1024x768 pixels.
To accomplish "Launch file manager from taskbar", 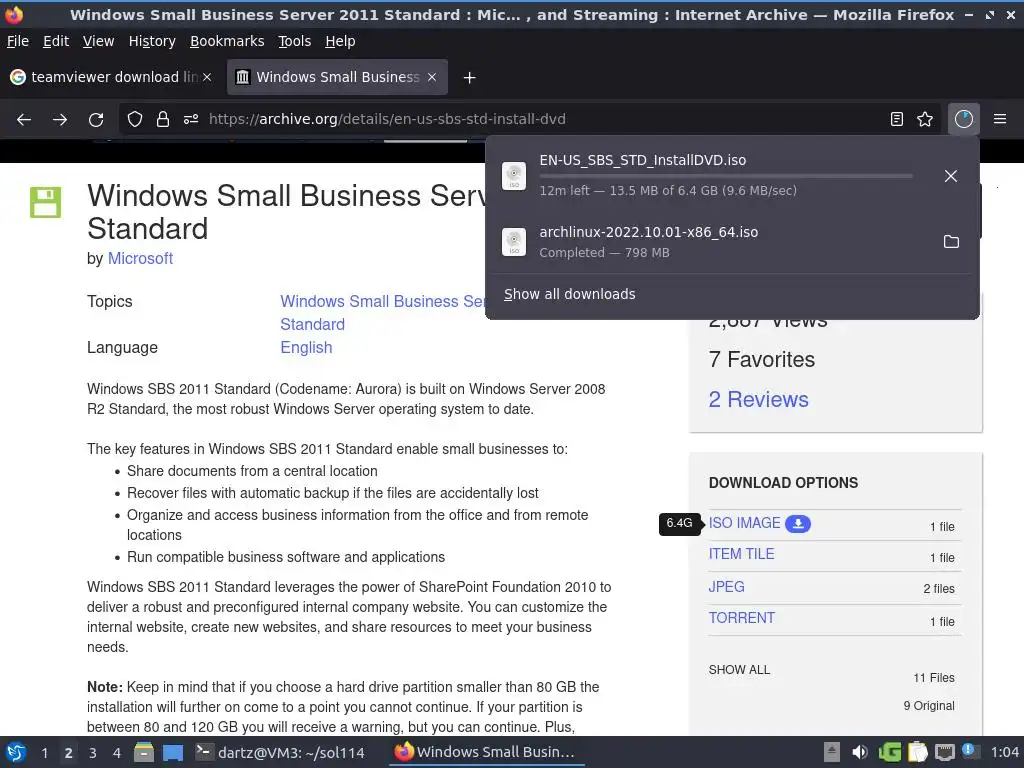I will point(144,752).
